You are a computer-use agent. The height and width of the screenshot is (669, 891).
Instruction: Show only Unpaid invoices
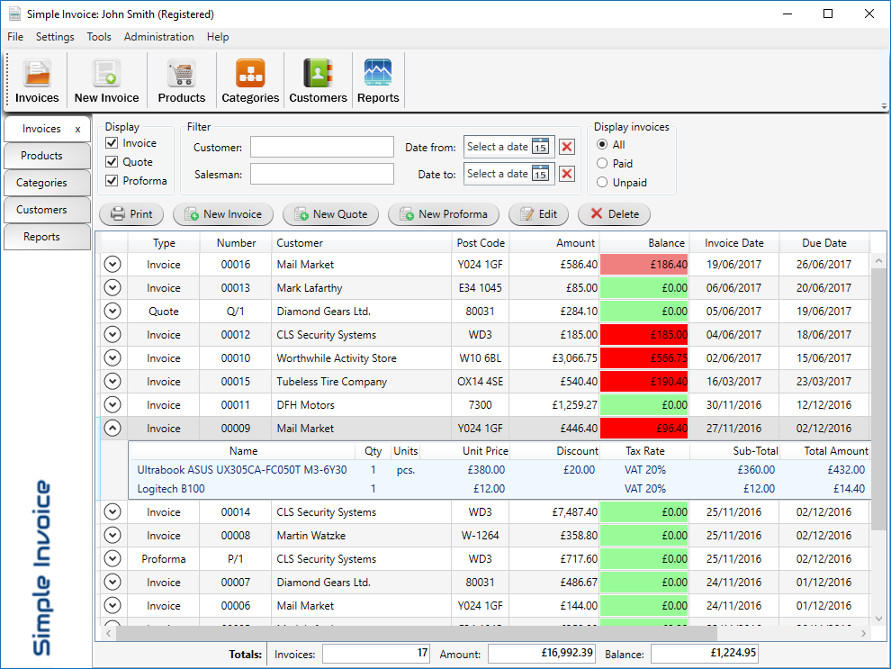click(602, 182)
